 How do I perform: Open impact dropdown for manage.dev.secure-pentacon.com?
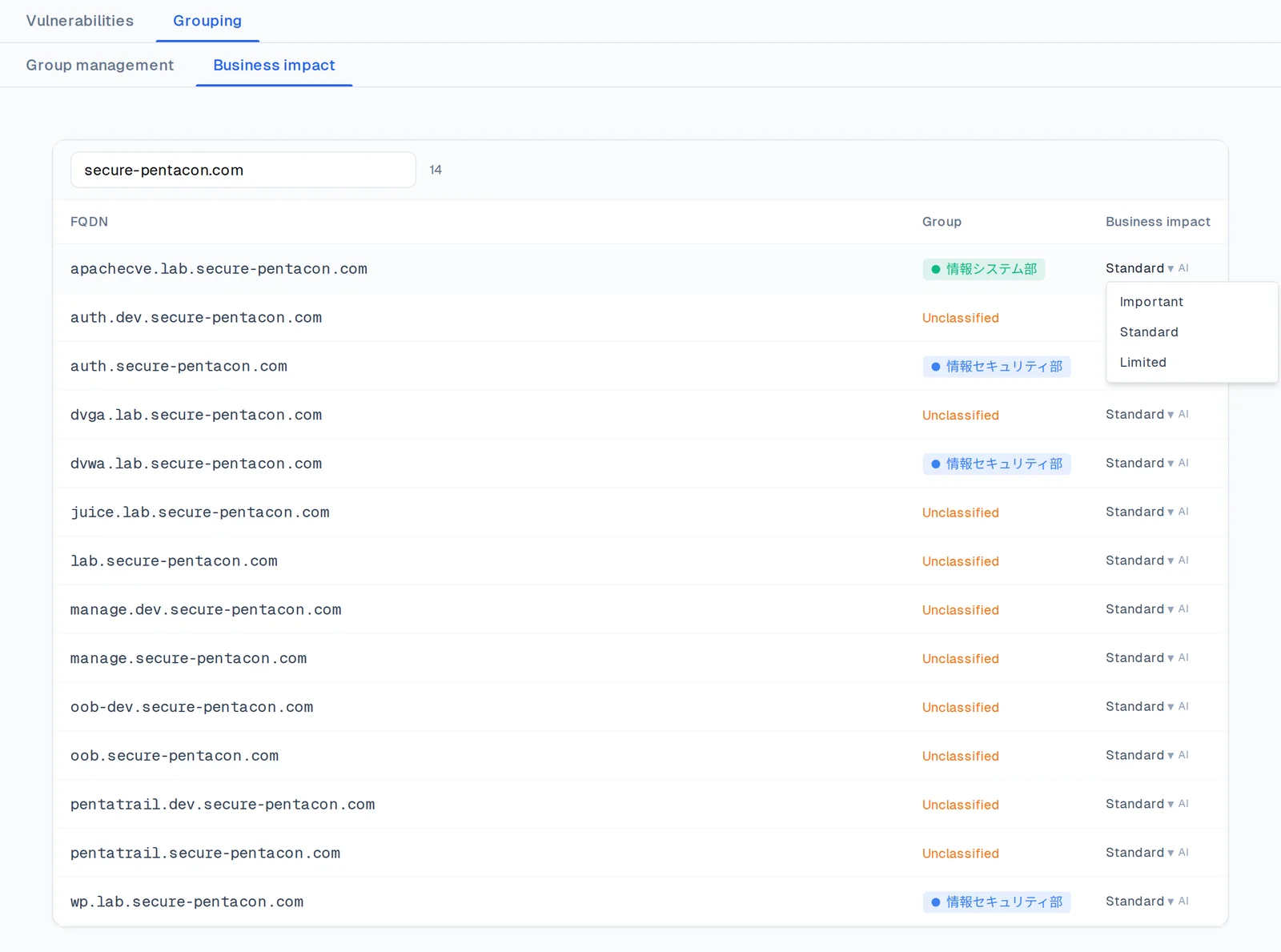(x=1140, y=610)
